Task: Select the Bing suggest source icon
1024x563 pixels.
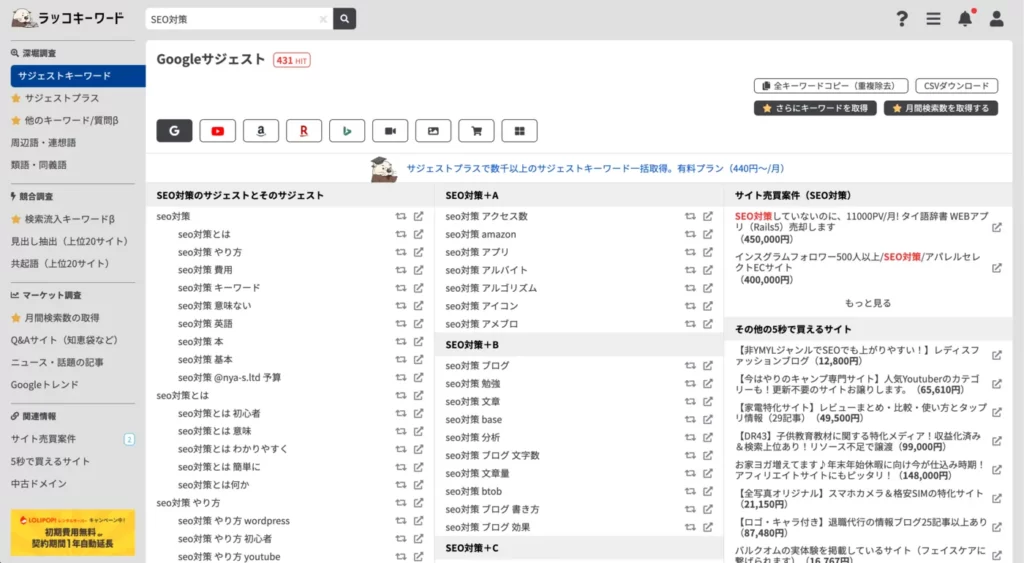Action: click(x=347, y=131)
